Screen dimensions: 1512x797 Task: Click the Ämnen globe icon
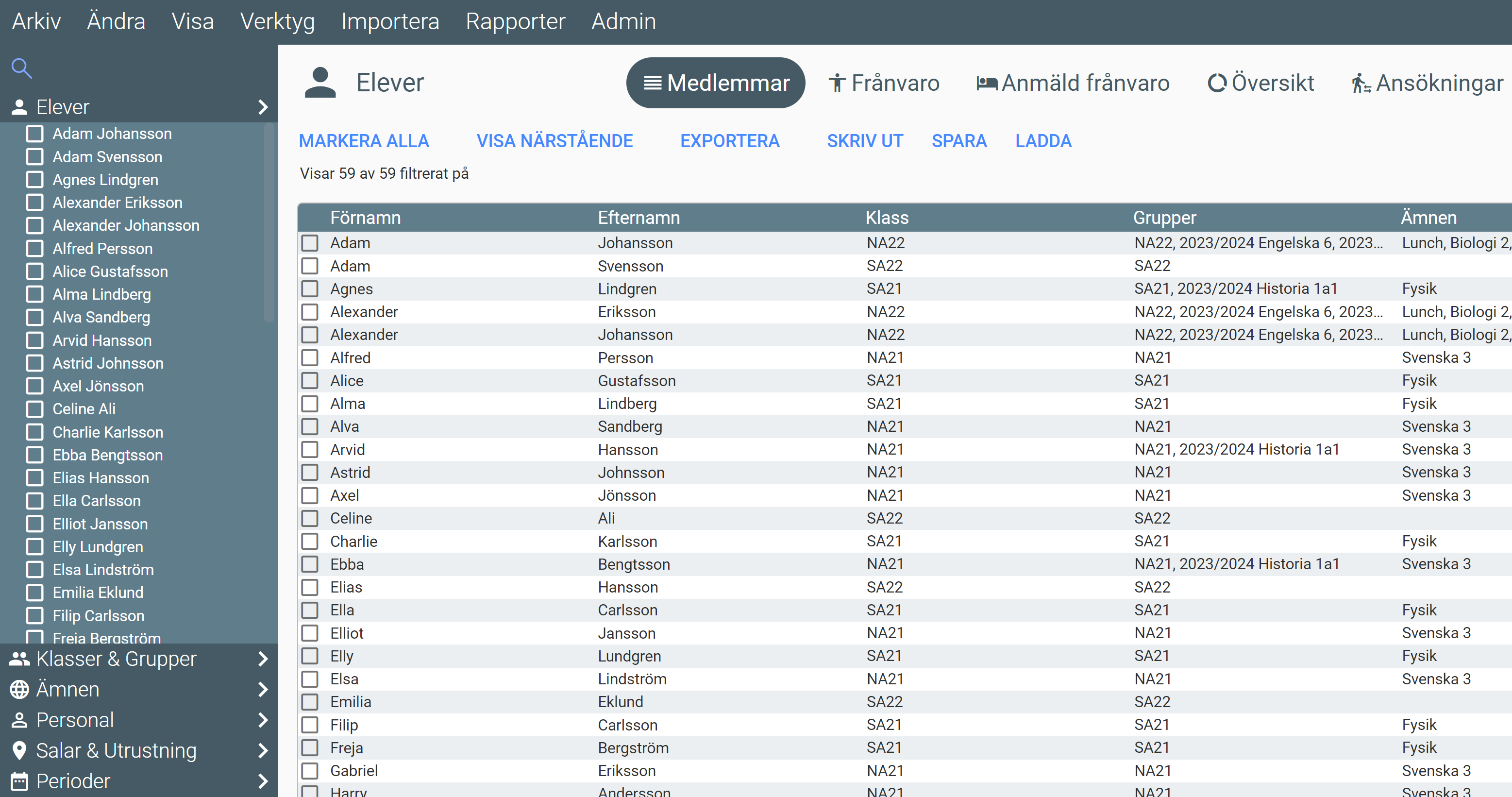pyautogui.click(x=19, y=690)
